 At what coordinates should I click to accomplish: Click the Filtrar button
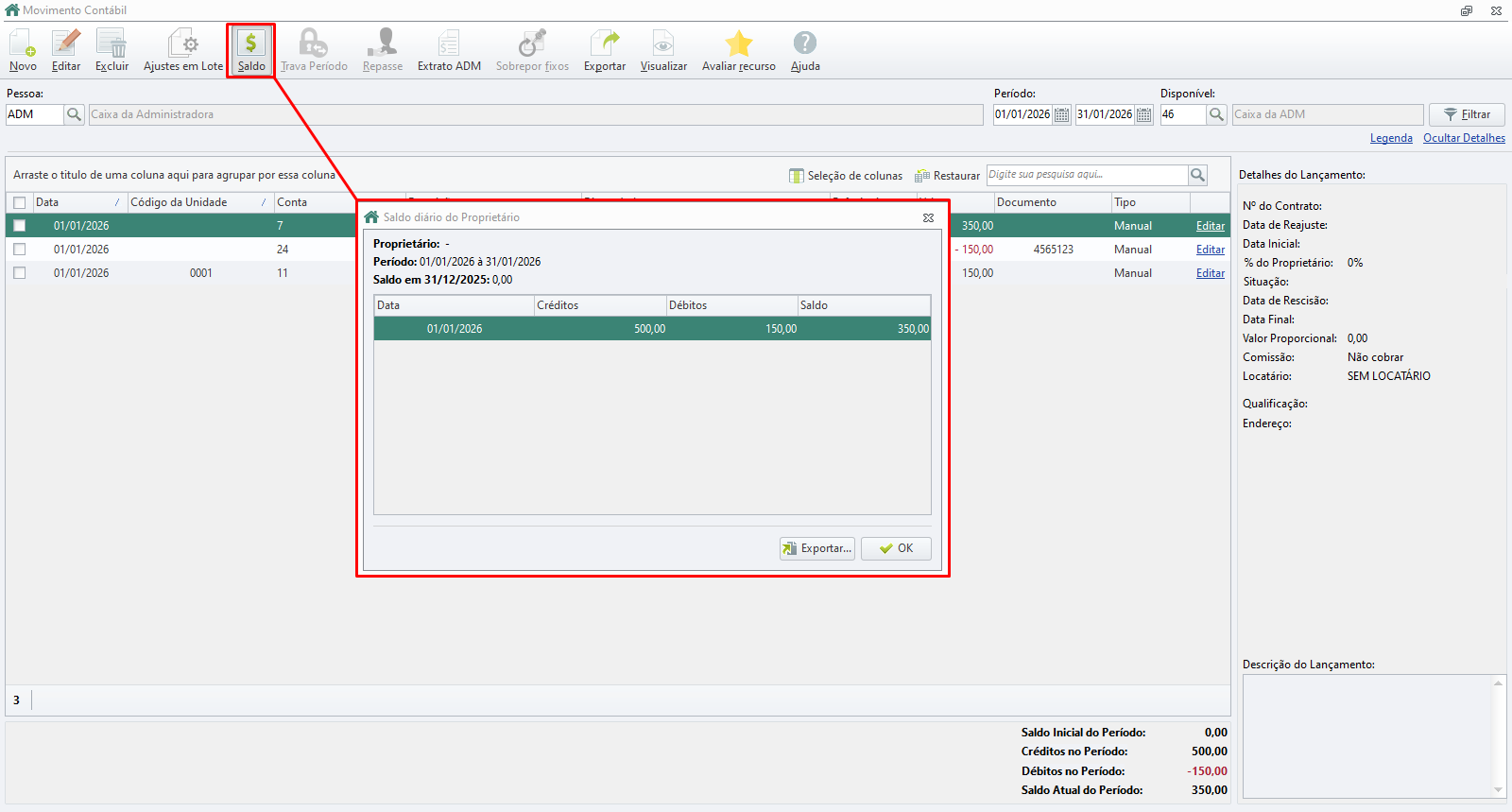1467,114
